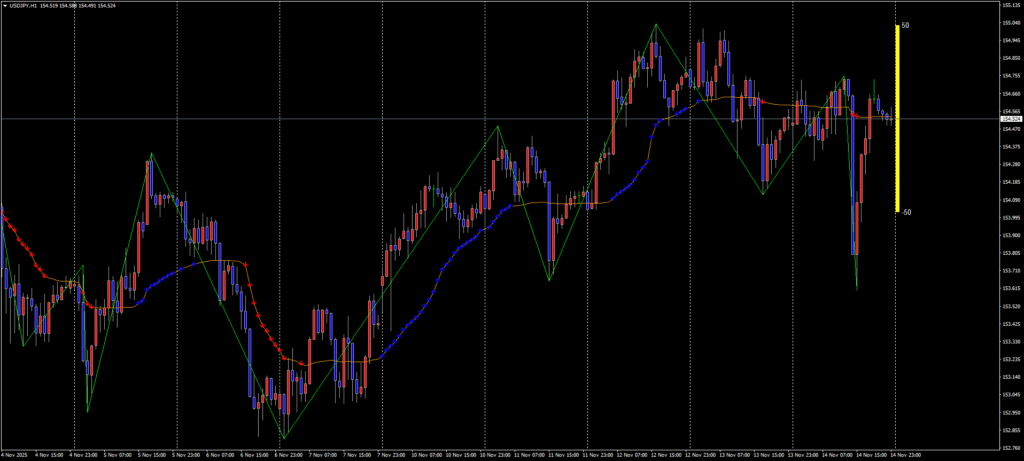Click the 155.135 level on the price axis
The width and height of the screenshot is (1024, 461).
coord(1010,5)
